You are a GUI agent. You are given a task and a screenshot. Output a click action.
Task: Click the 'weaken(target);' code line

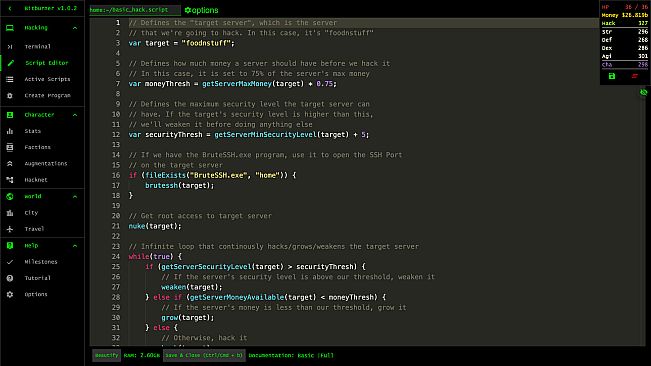coord(191,287)
